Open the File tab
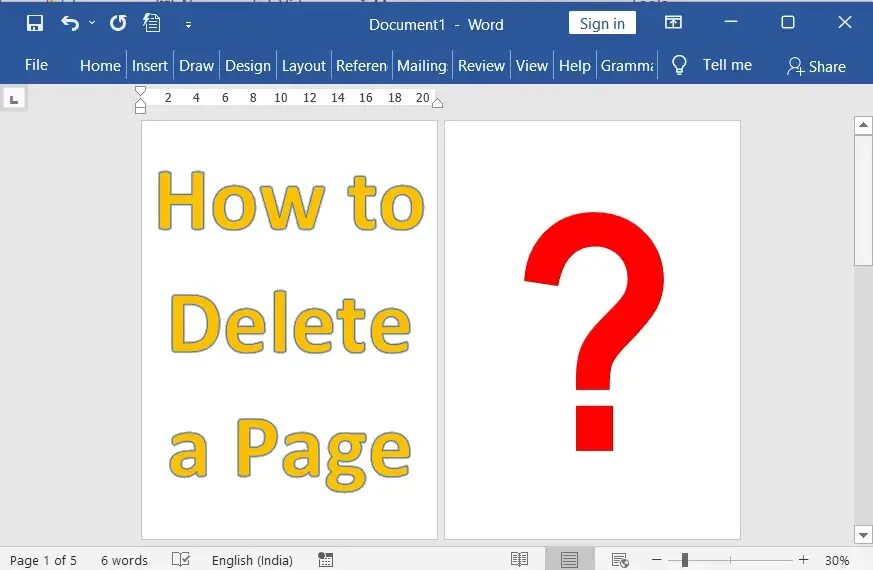Screen dimensions: 873x570 tap(36, 65)
